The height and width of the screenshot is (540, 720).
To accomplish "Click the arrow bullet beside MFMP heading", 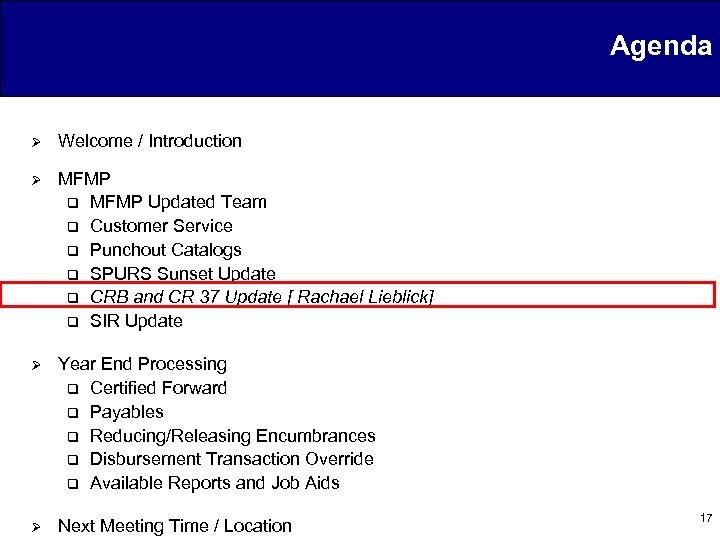I will (36, 180).
